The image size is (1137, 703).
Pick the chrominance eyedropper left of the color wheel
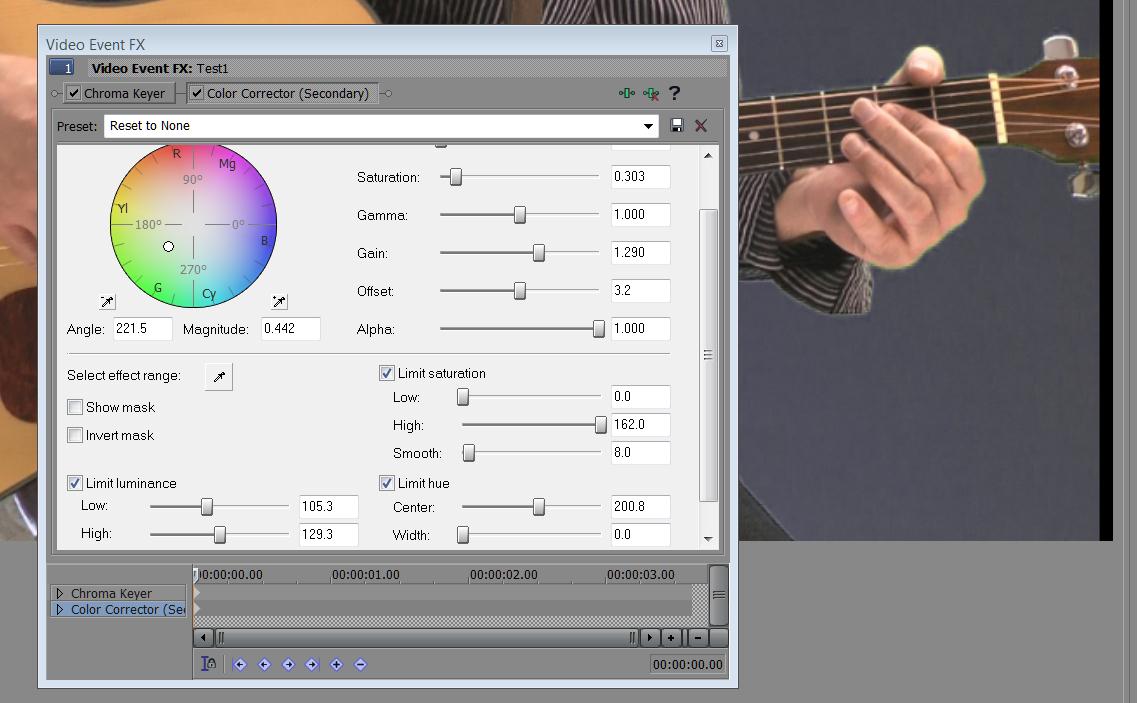(107, 302)
